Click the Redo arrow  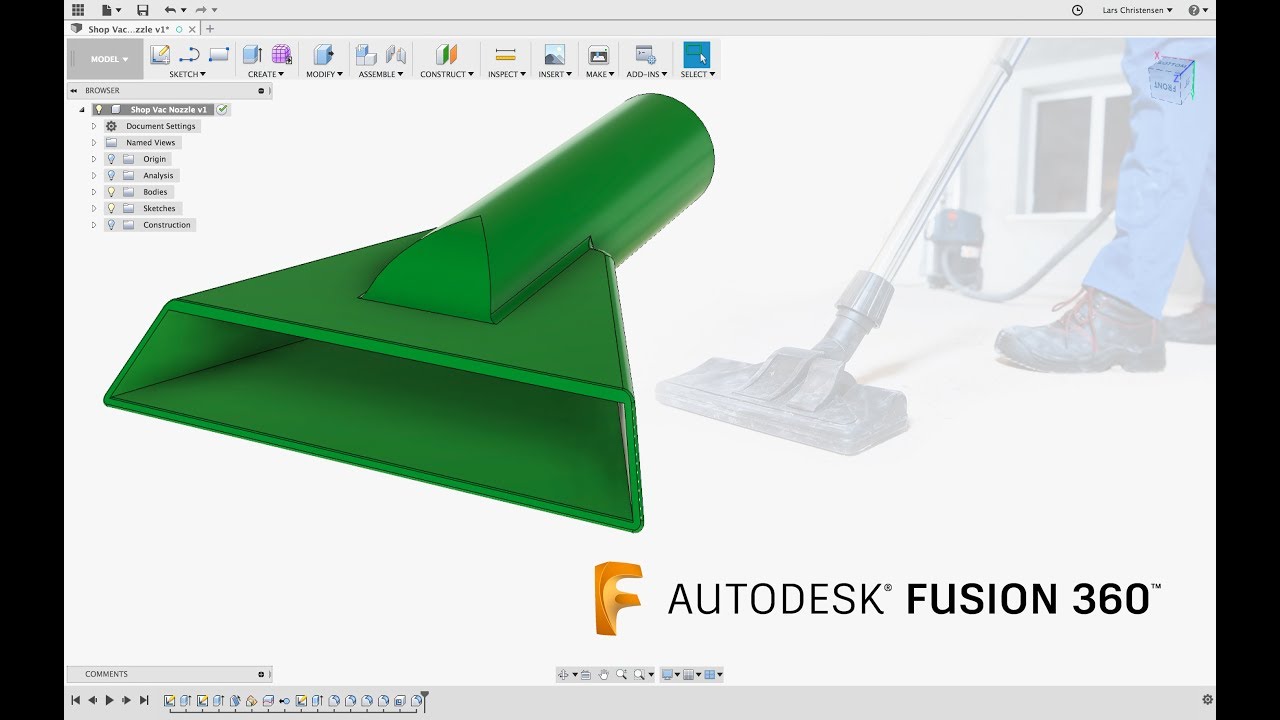[x=201, y=10]
